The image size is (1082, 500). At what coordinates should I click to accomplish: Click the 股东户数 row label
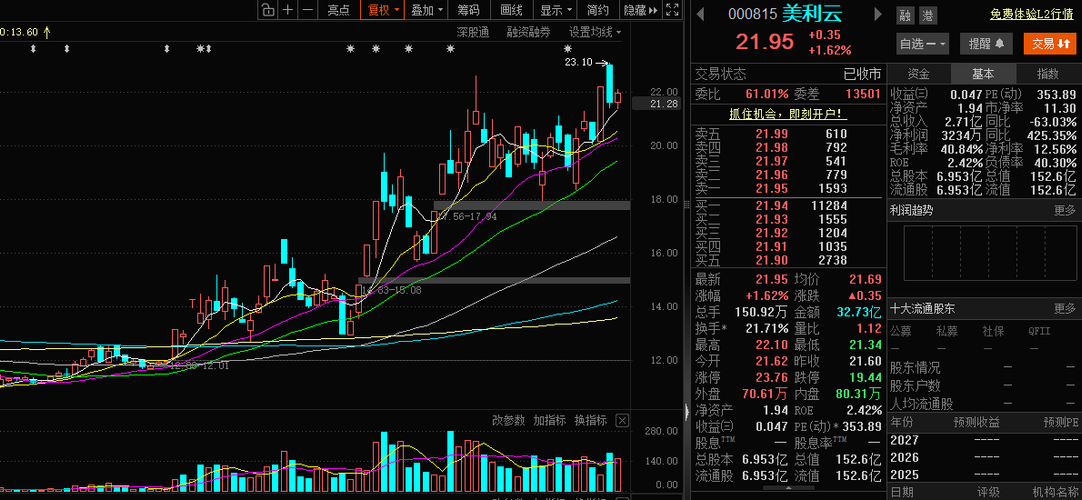click(x=915, y=386)
